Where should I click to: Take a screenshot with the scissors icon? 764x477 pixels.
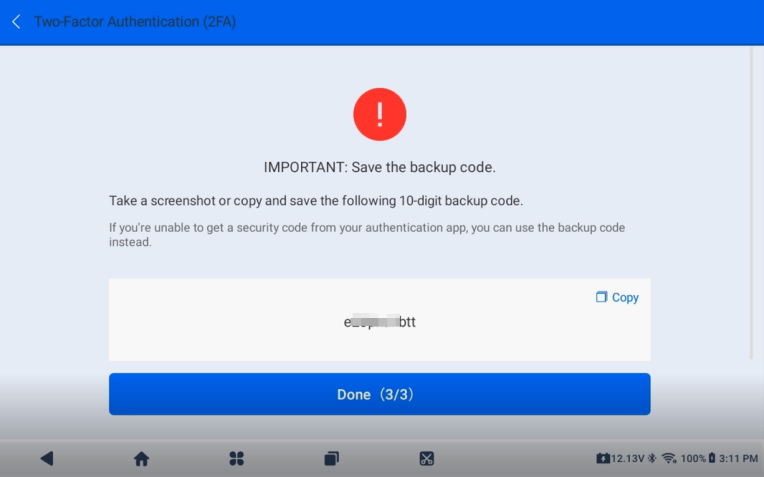426,458
